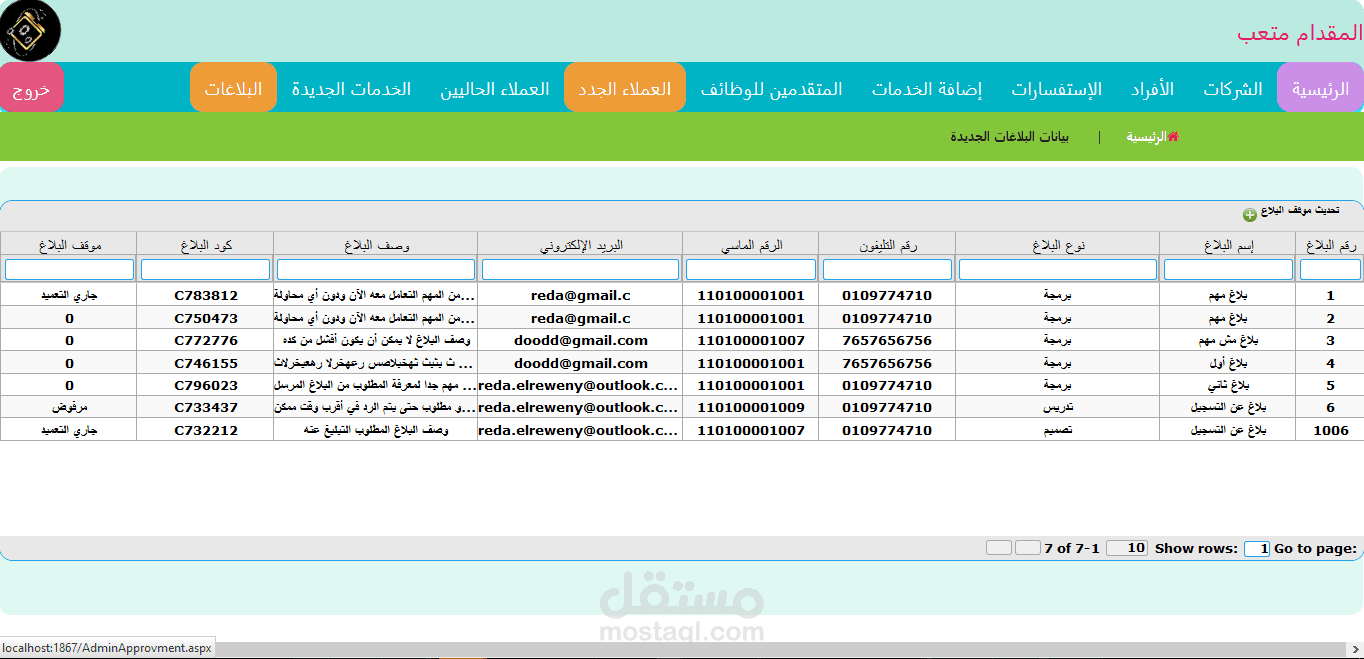The width and height of the screenshot is (1364, 659).
Task: Click doodd@gmail.com in row 3
Action: coord(580,340)
